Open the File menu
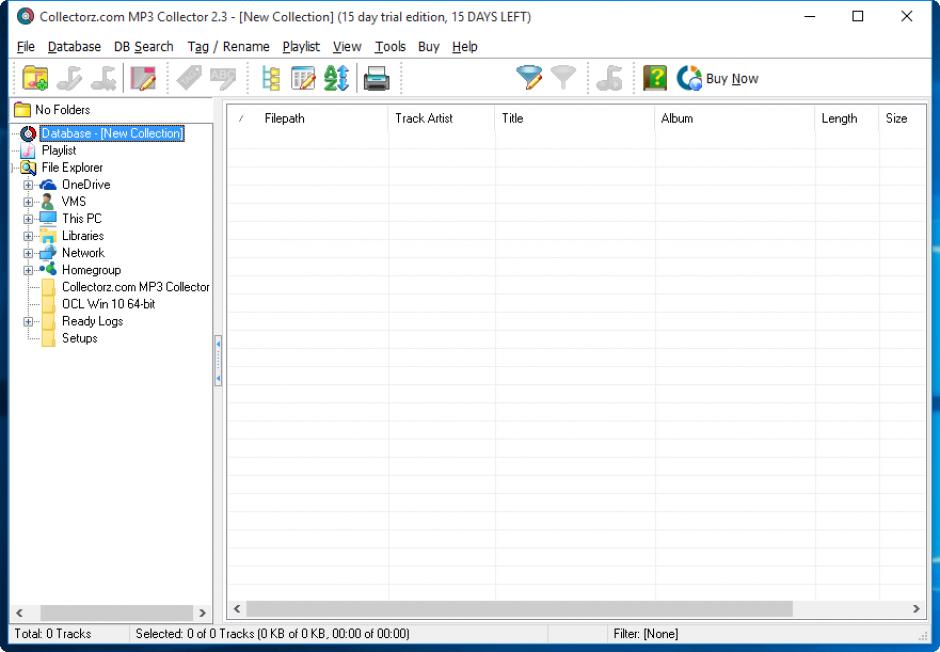940x652 pixels. point(26,47)
